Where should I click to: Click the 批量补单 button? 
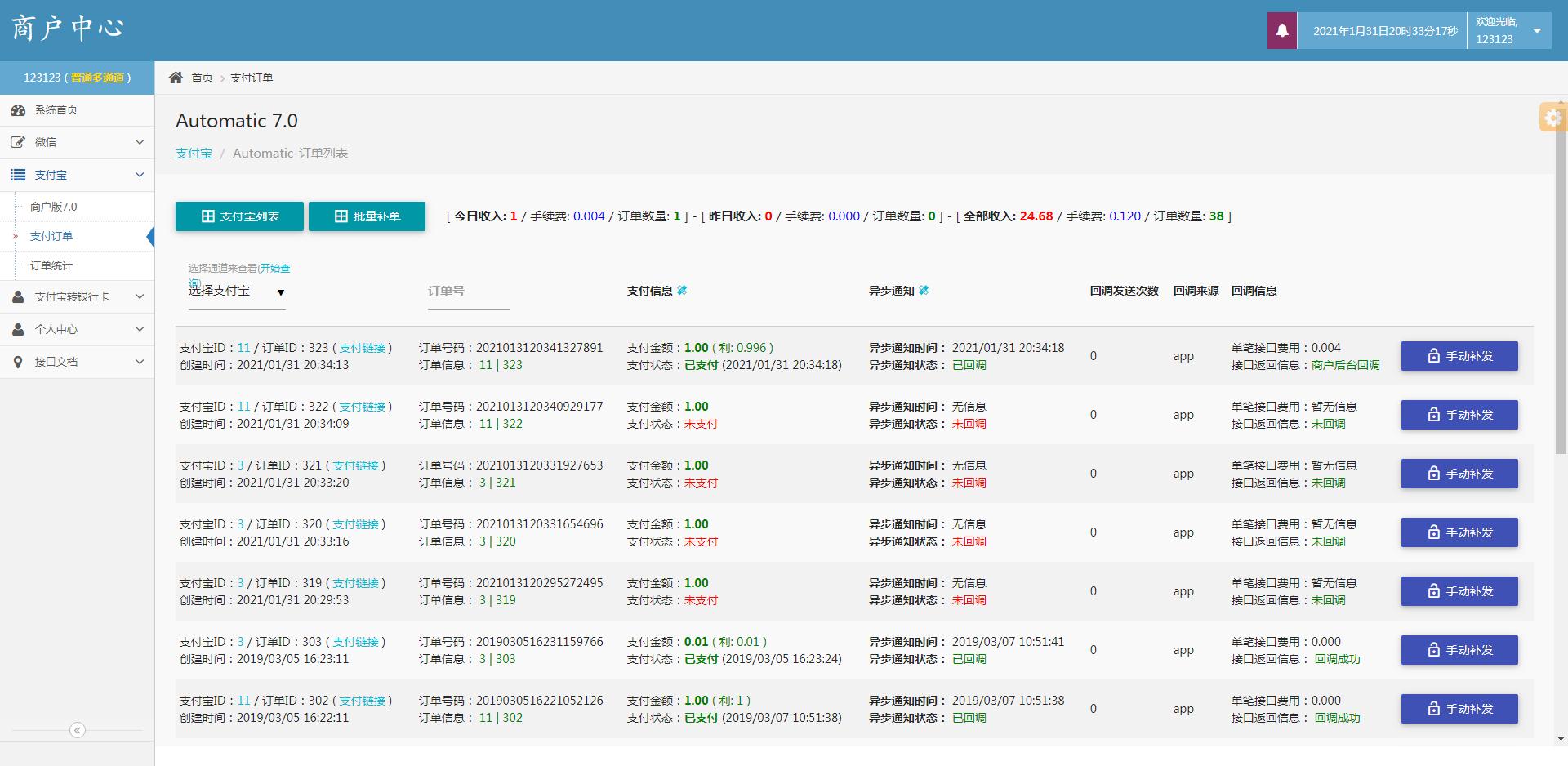(x=367, y=216)
